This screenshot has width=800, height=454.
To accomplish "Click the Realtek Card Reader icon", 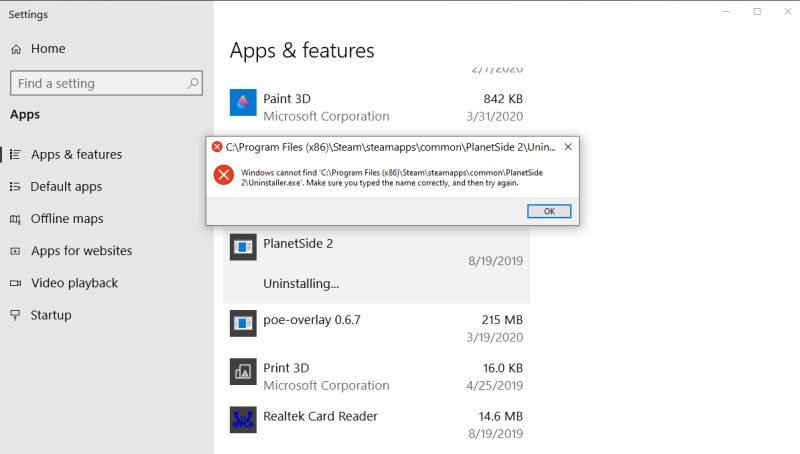I will [x=243, y=420].
